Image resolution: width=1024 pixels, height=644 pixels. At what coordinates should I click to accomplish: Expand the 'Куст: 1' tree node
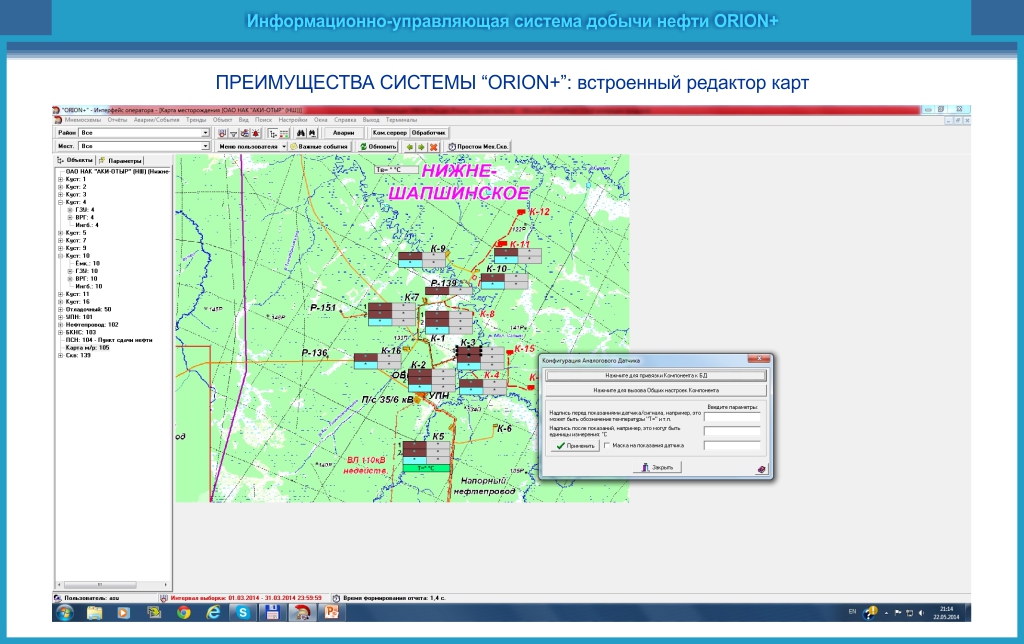point(61,179)
